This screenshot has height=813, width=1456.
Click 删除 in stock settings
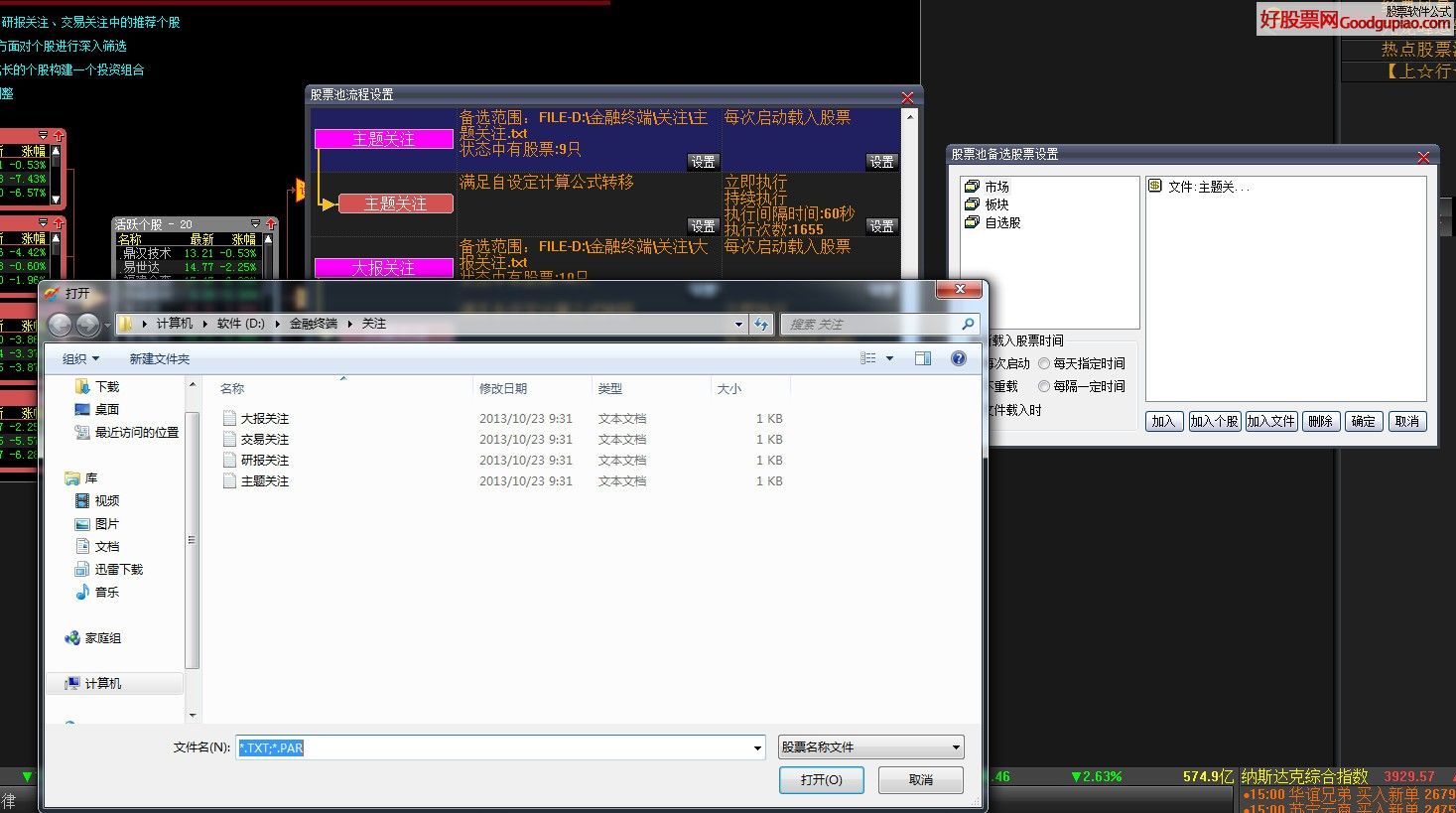click(1320, 421)
